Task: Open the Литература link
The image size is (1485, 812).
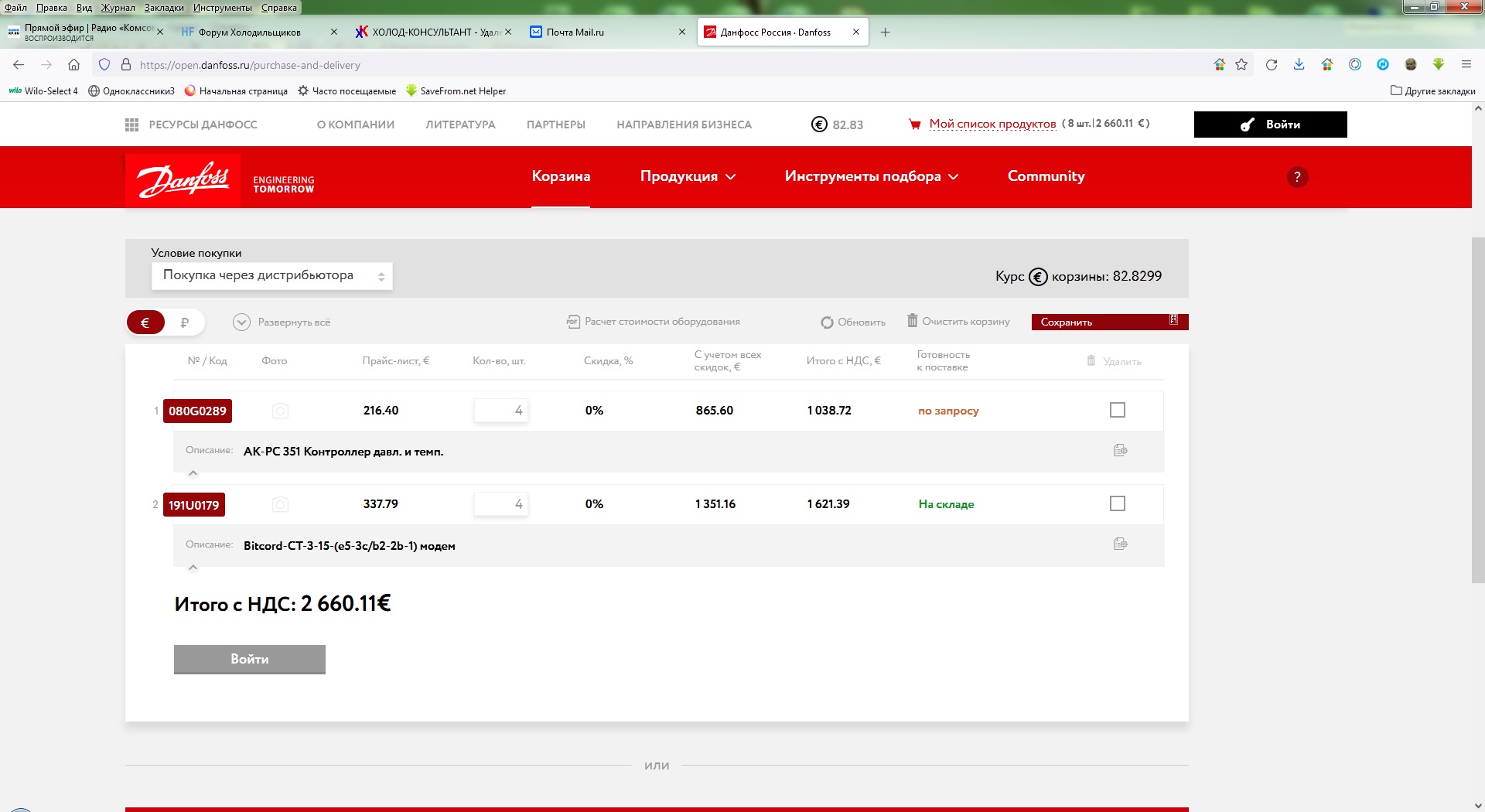Action: (460, 125)
